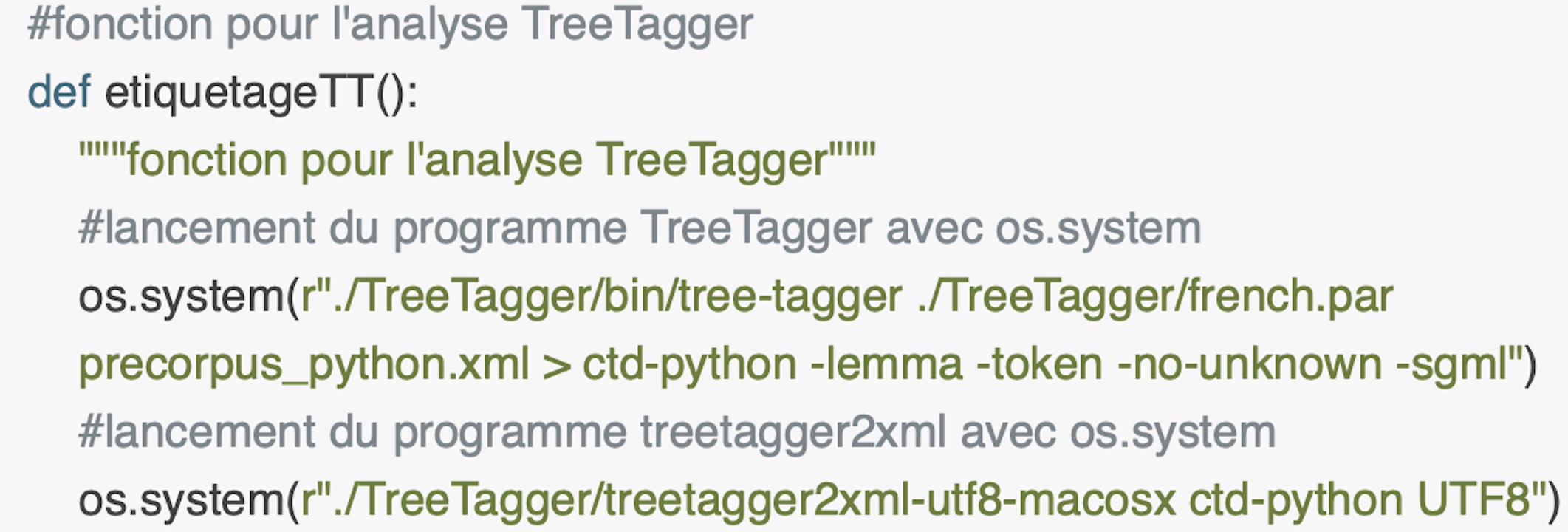Click inside the green docstring text
The image size is (1568, 532).
pos(477,161)
